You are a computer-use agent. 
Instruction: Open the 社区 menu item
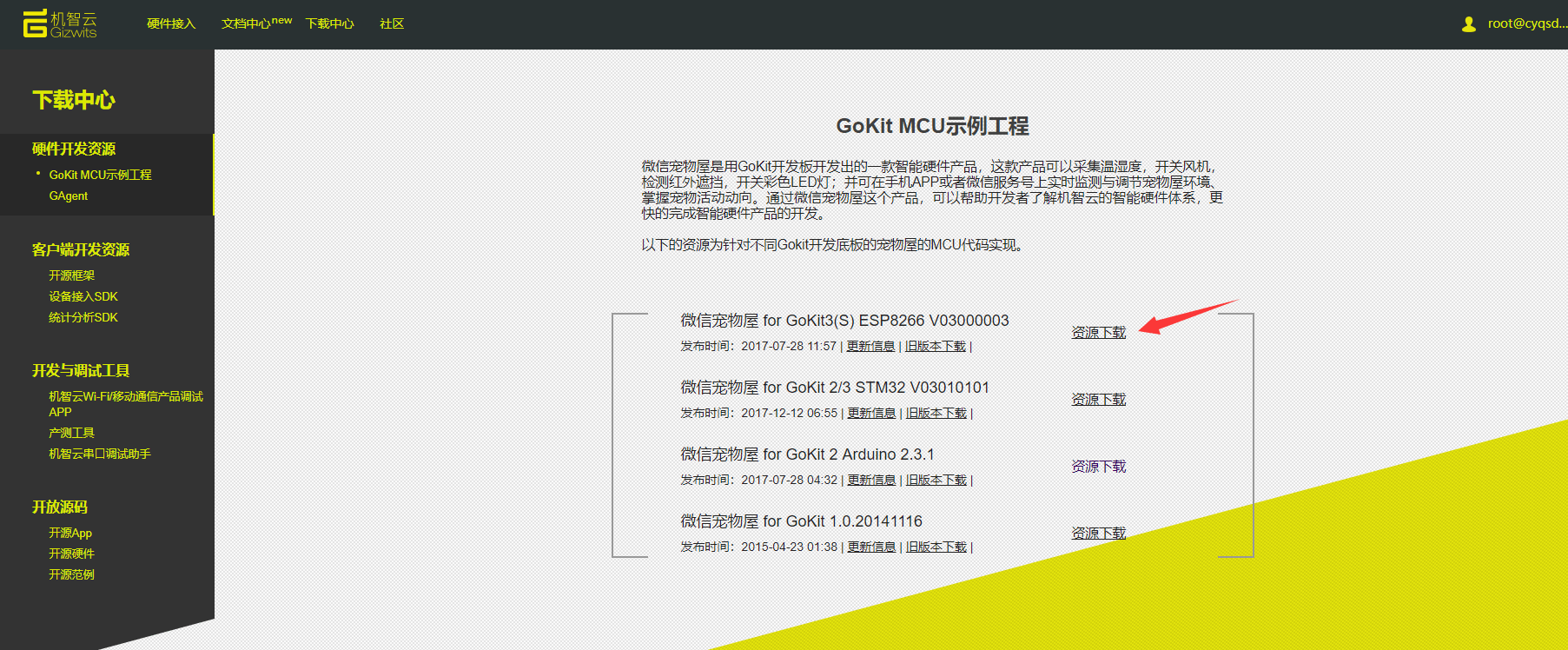coord(392,23)
